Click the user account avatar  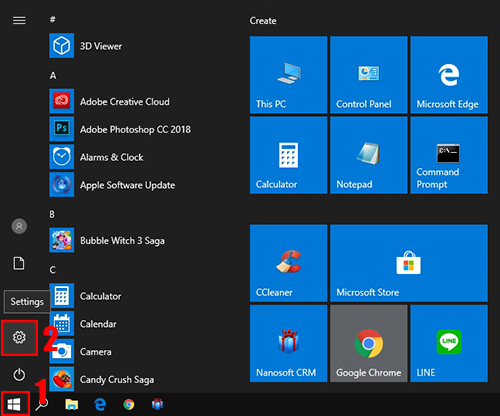[19, 226]
